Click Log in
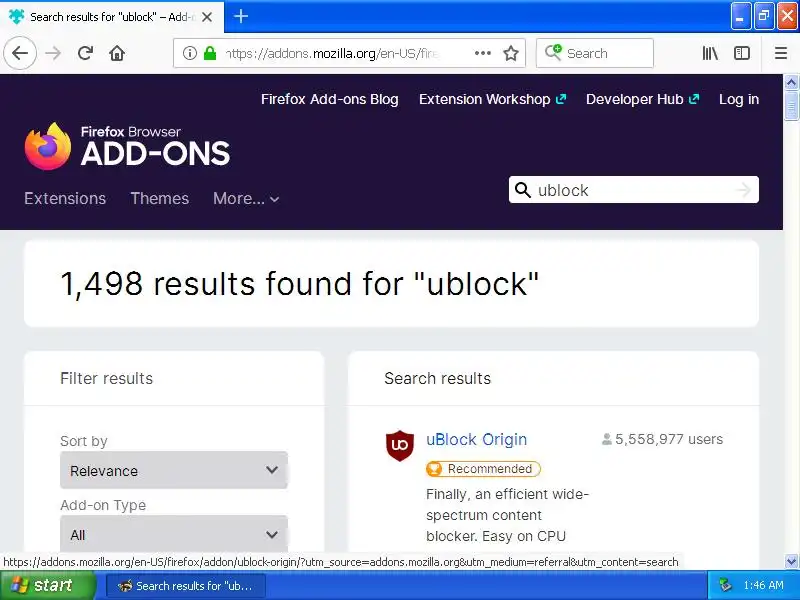This screenshot has height=600, width=800. (739, 99)
